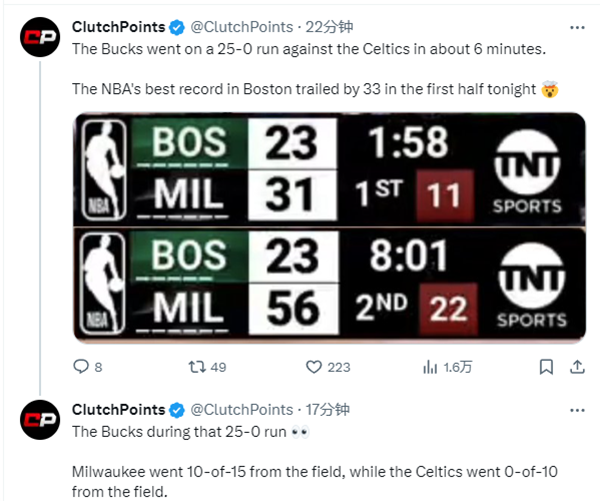View analytics showing 1.6万 views
The width and height of the screenshot is (600, 501).
[433, 367]
